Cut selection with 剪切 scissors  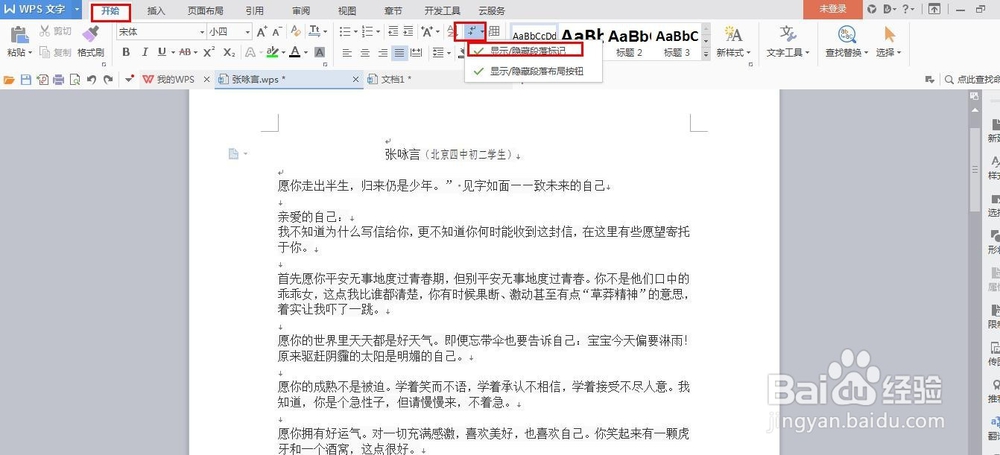[55, 31]
